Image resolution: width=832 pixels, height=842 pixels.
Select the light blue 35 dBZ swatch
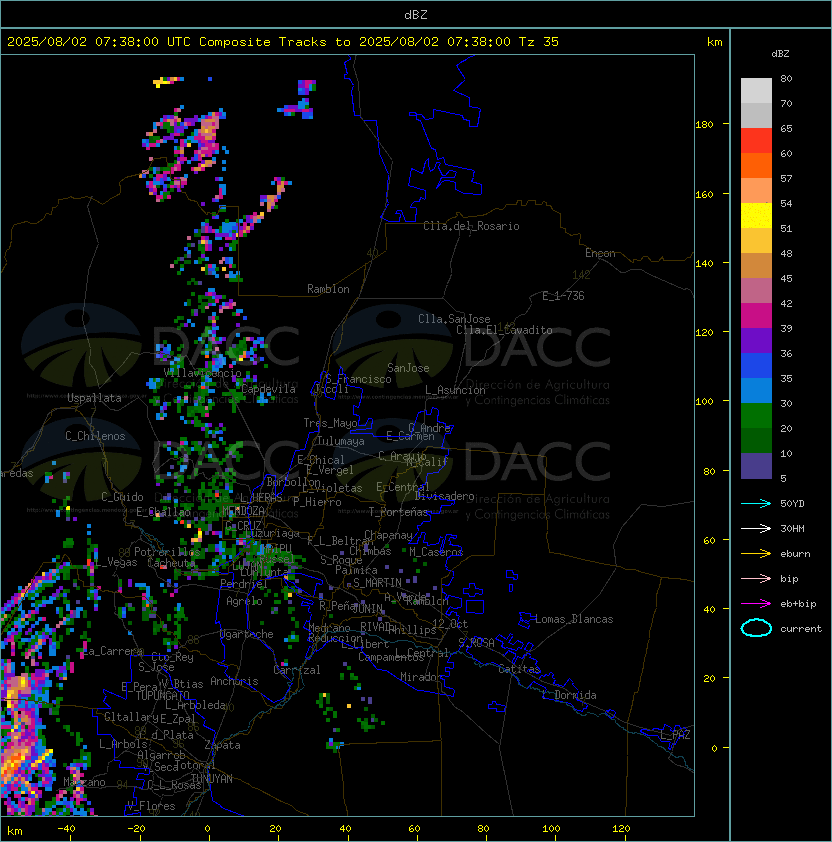point(756,390)
